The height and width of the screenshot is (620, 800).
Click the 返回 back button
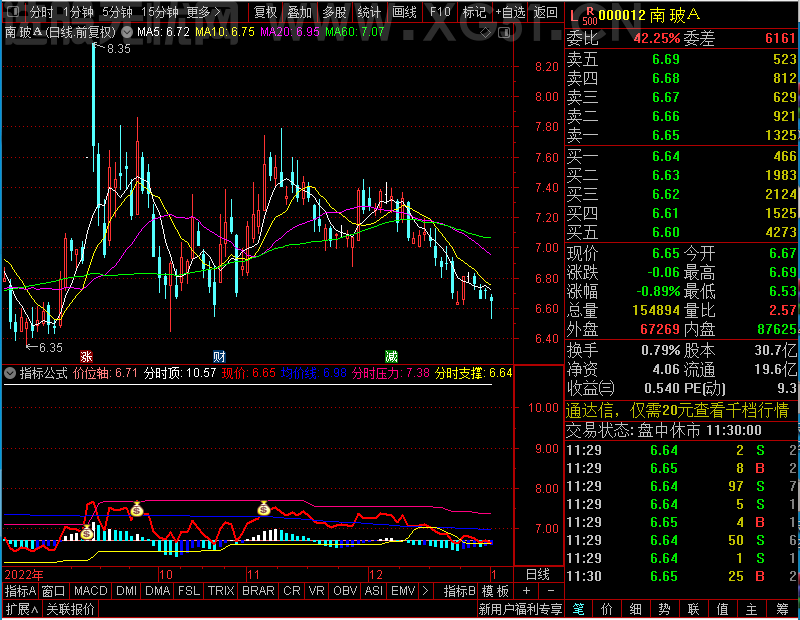pos(545,12)
